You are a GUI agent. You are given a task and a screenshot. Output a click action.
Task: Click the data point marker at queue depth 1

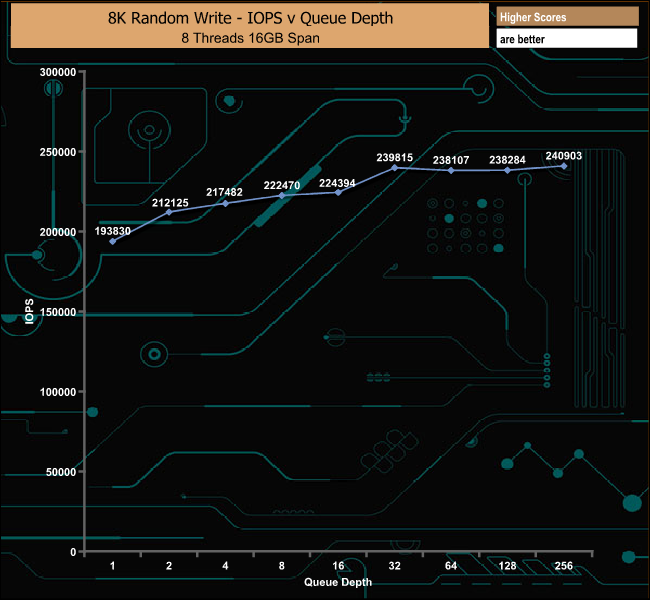point(113,241)
